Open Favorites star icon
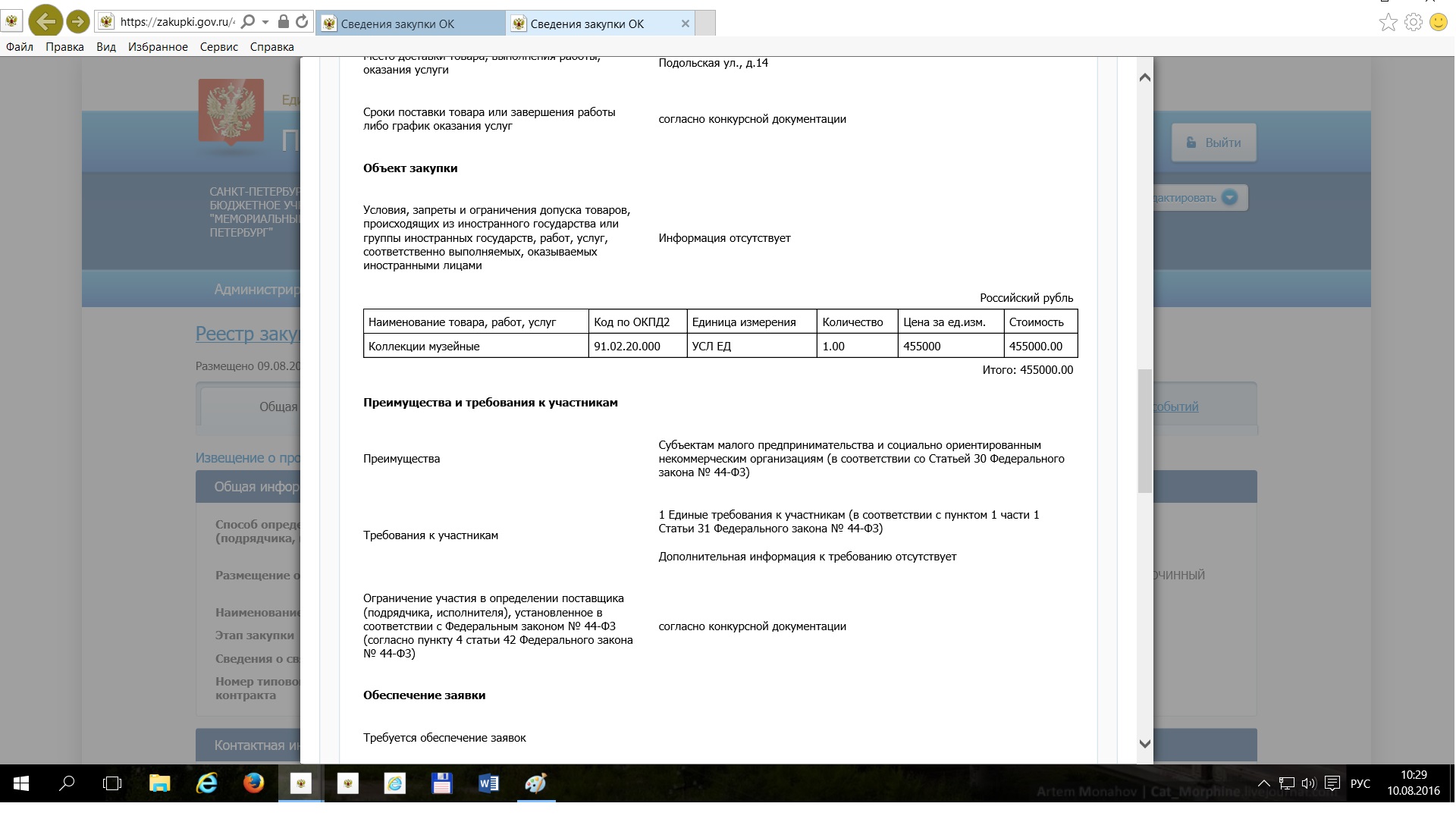The width and height of the screenshot is (1456, 819). [1388, 22]
